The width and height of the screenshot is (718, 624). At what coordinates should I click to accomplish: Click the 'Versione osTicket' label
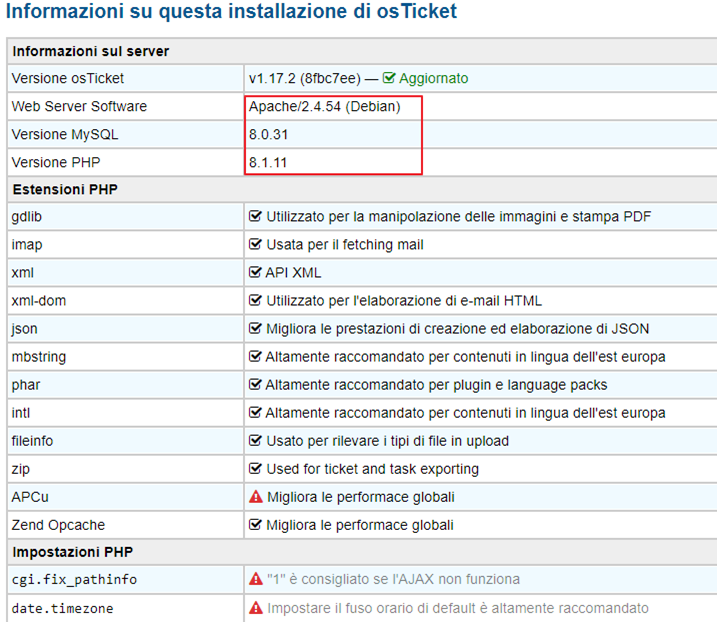(x=67, y=78)
